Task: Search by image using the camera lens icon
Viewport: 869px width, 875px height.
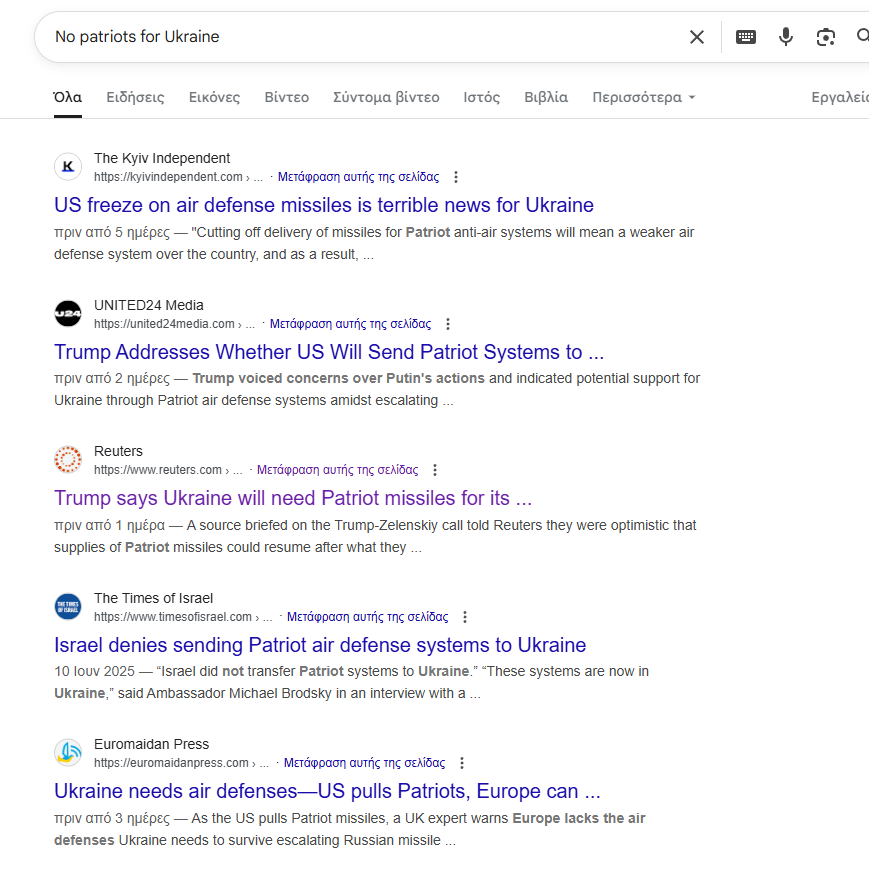Action: [x=825, y=37]
